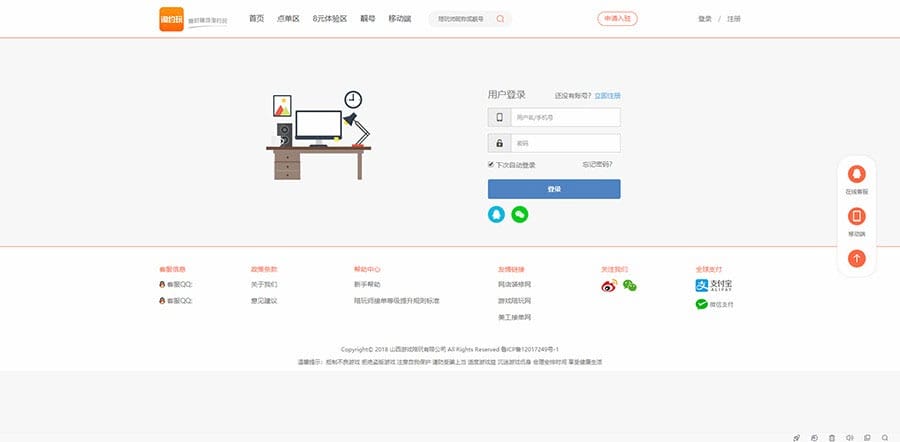Click the 申请入驻 outlined button
This screenshot has height=442, width=900.
pos(618,19)
